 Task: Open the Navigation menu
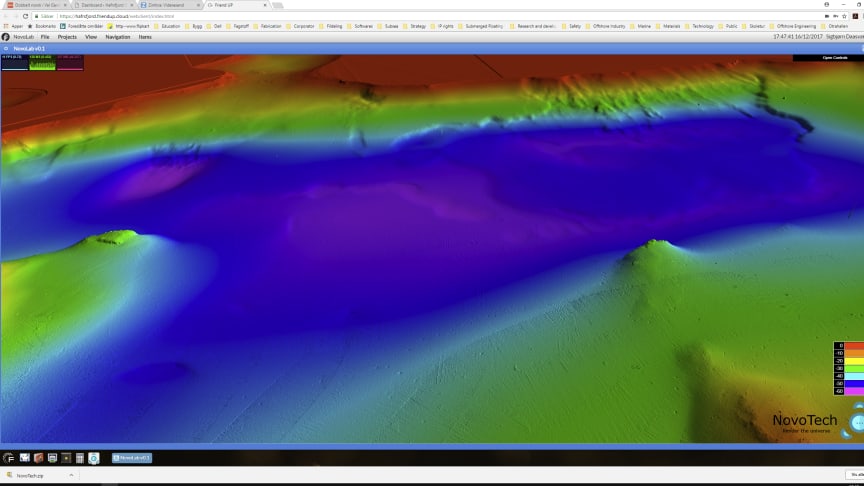click(x=118, y=37)
